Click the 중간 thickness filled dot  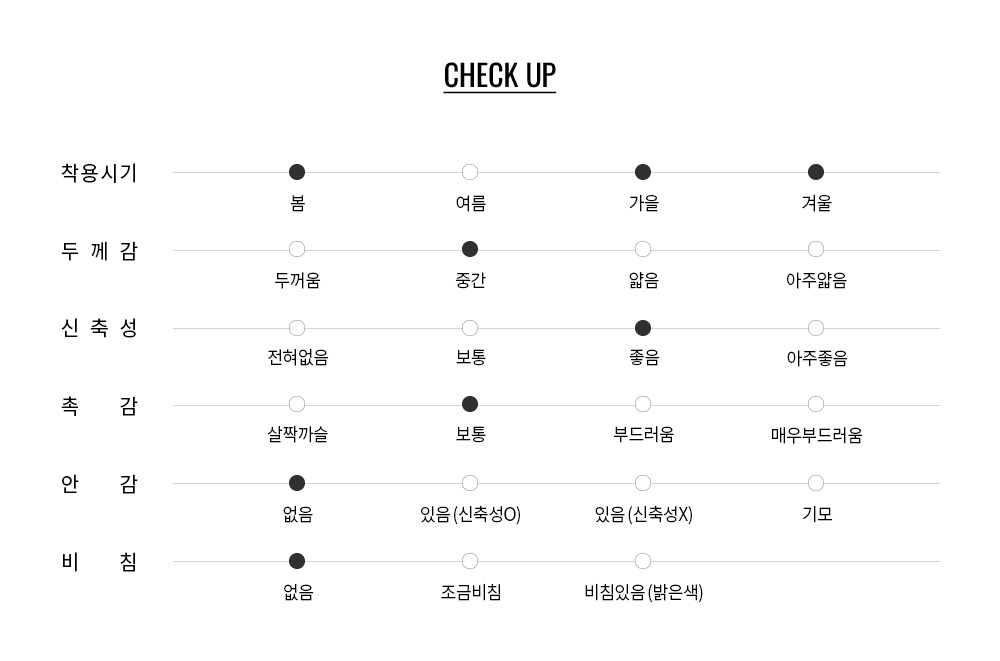(x=470, y=249)
